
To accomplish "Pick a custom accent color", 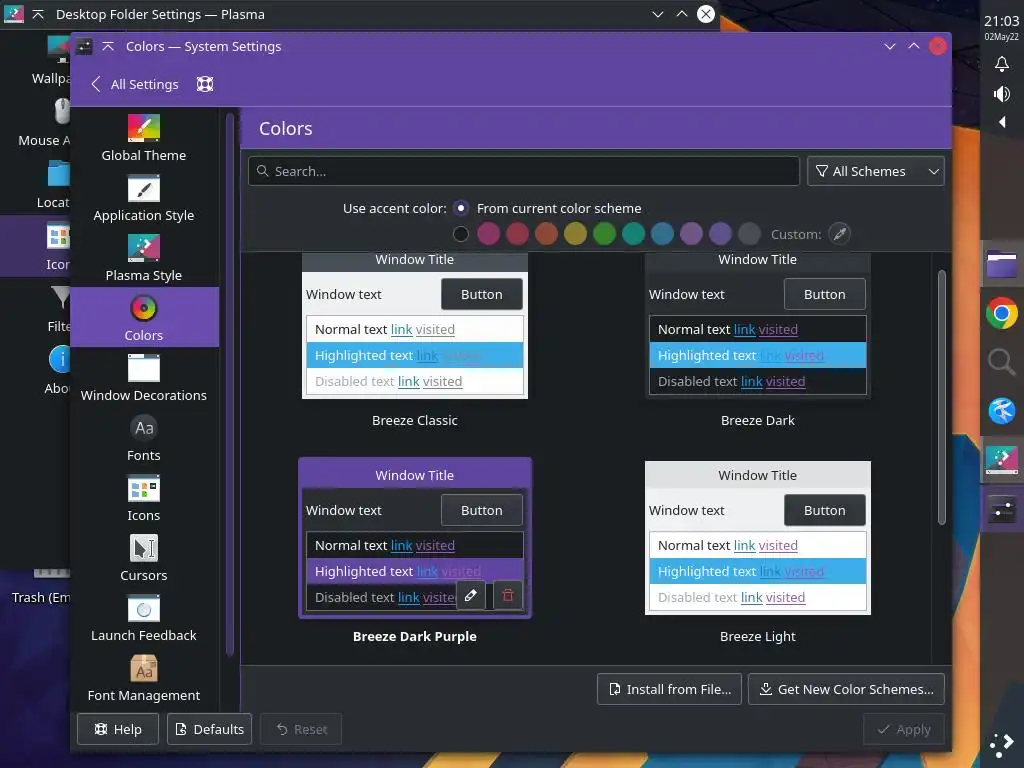I will pyautogui.click(x=840, y=234).
